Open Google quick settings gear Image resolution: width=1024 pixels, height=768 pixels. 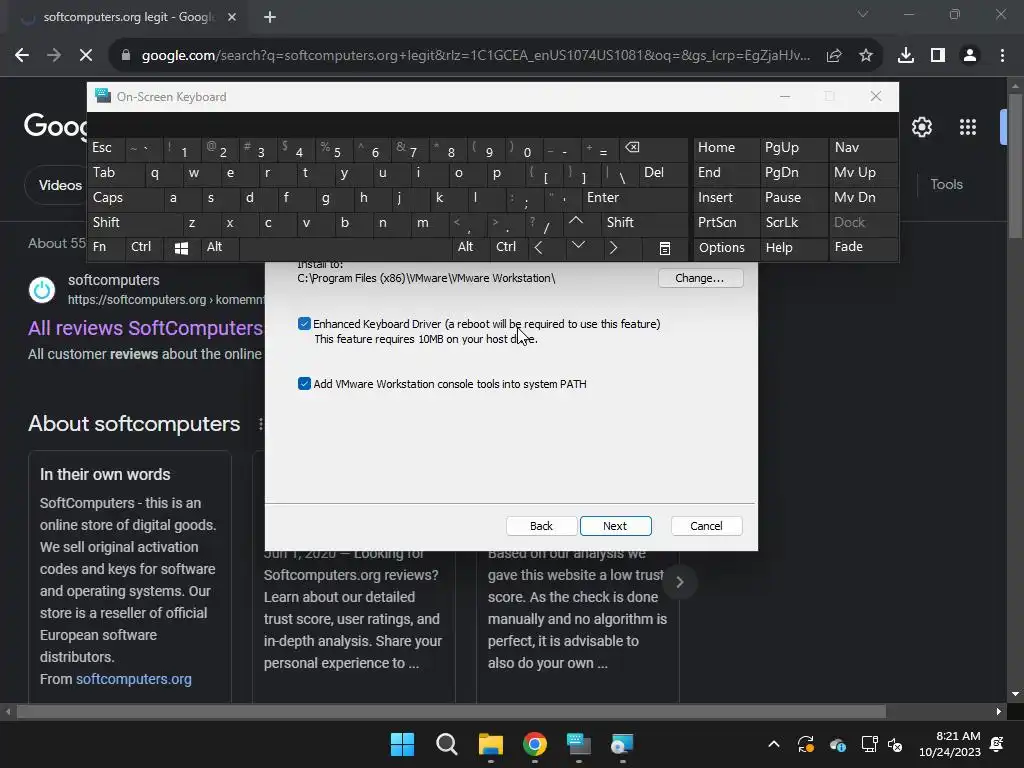pyautogui.click(x=922, y=127)
